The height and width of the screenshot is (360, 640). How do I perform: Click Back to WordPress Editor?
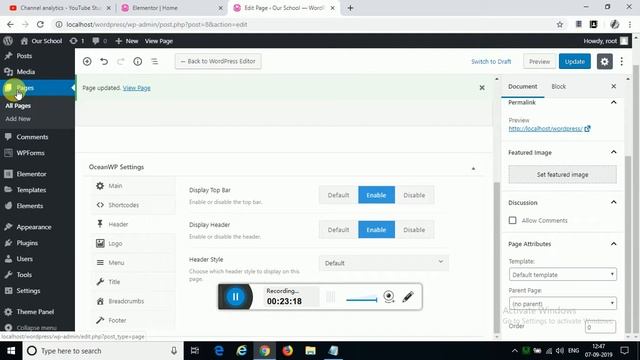tap(218, 61)
